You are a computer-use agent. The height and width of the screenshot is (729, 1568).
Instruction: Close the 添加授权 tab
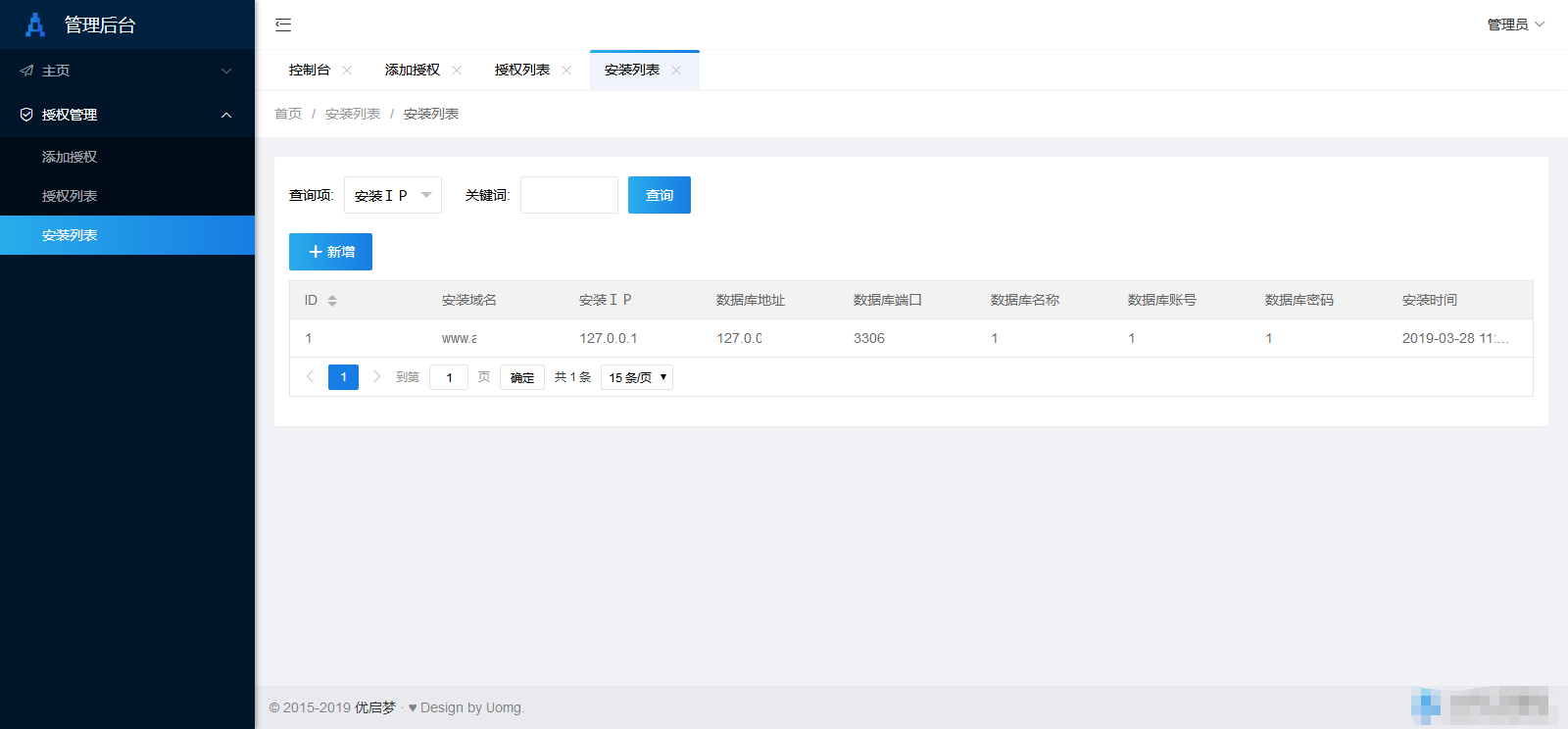coord(457,71)
